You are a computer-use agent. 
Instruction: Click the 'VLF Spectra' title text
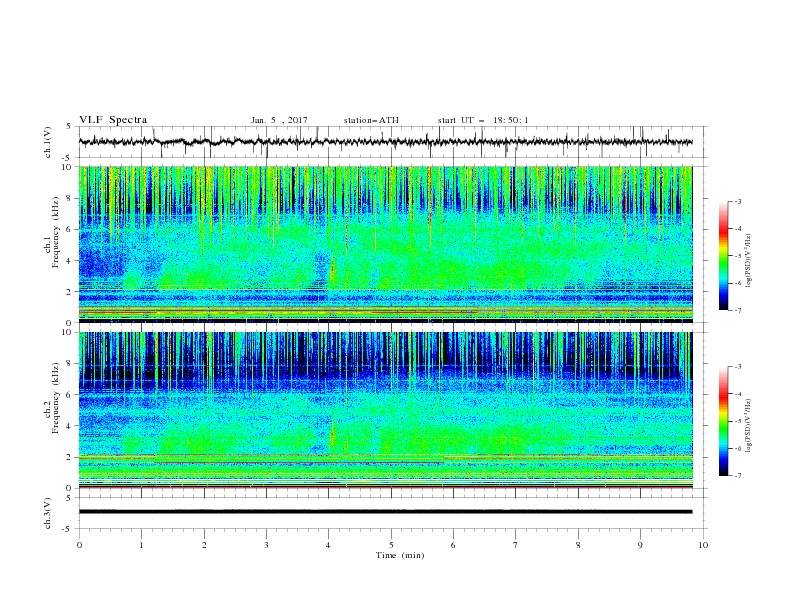113,120
